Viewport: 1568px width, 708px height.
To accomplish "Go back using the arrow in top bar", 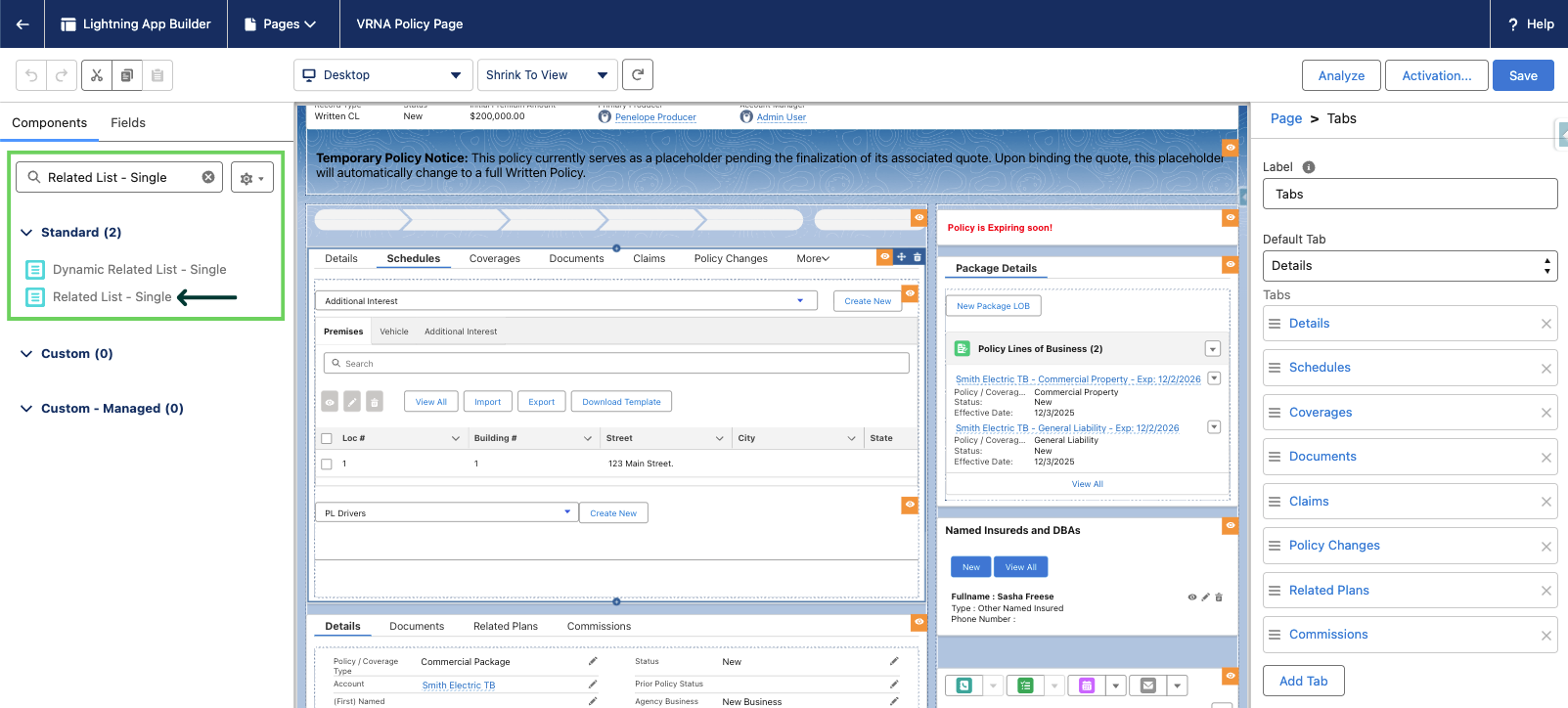I will 22,23.
